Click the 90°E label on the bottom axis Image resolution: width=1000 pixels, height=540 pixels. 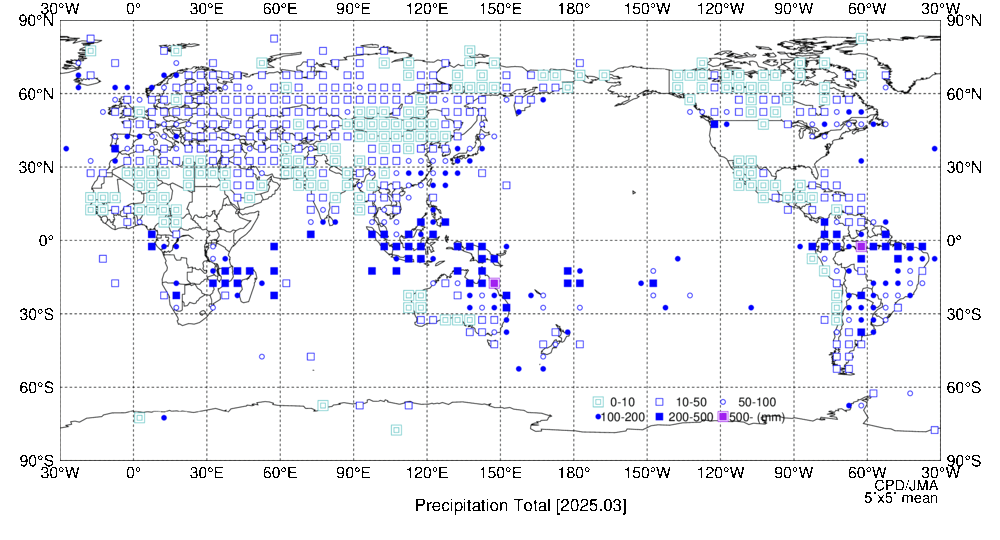coord(353,473)
